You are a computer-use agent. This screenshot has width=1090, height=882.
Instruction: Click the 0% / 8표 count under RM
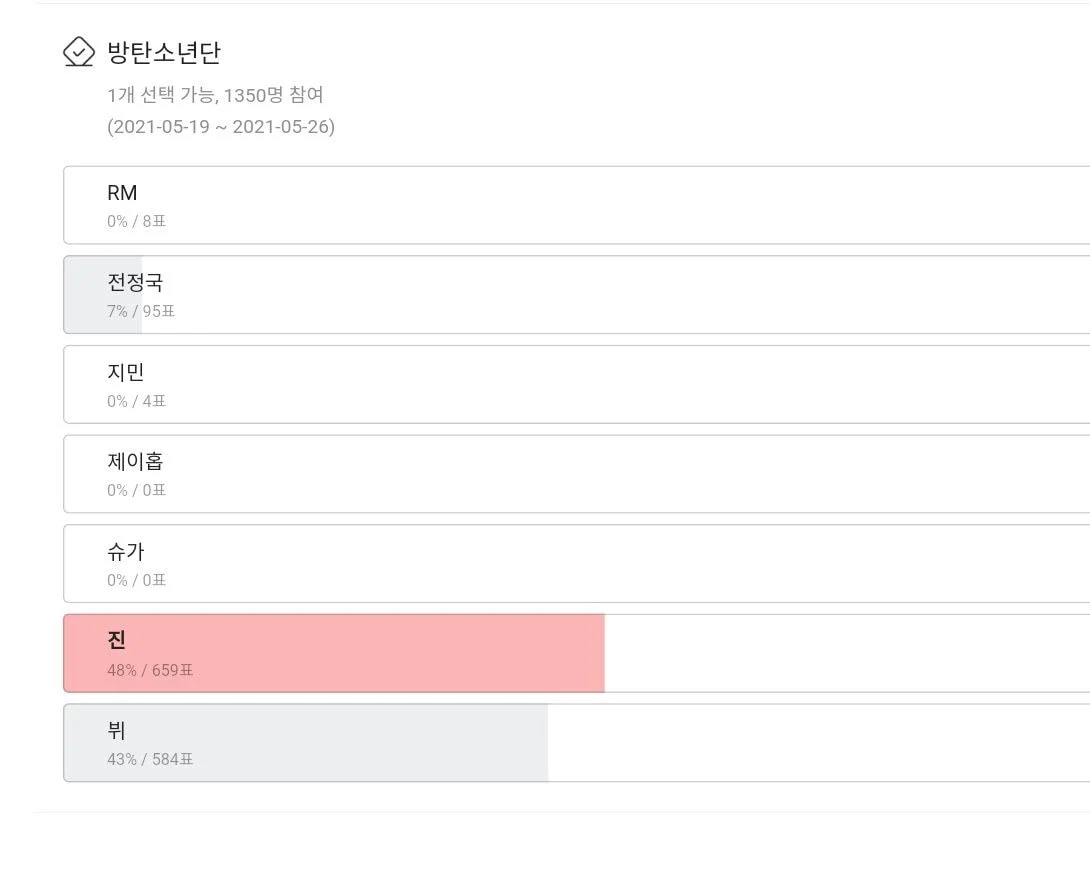tap(137, 222)
